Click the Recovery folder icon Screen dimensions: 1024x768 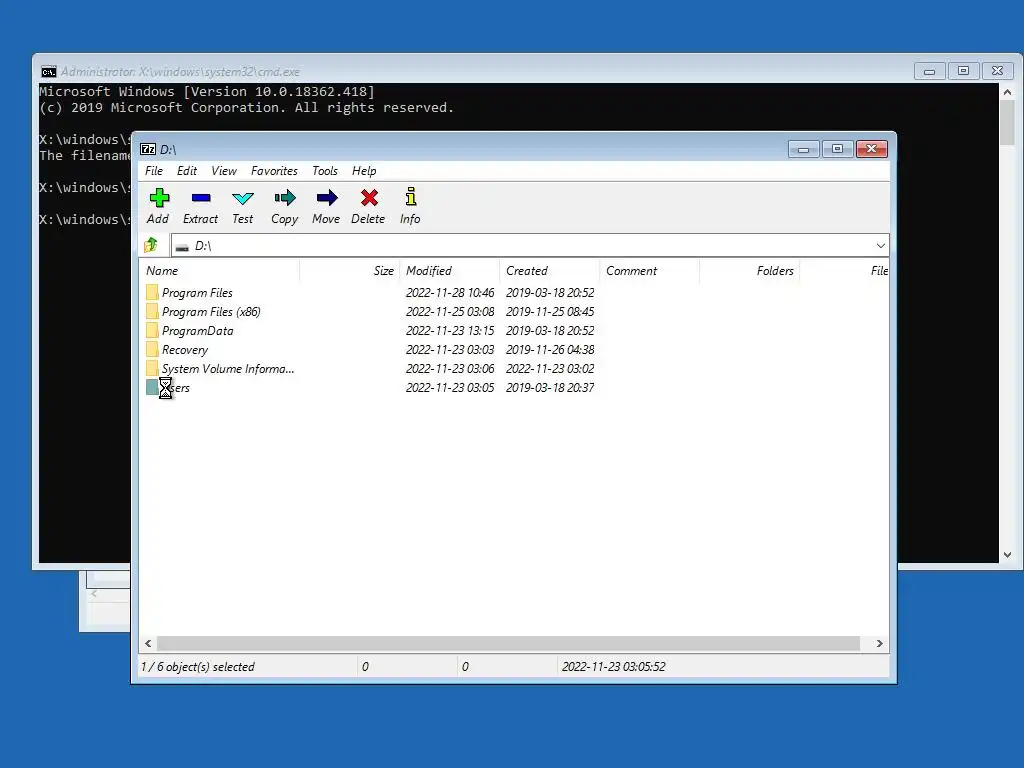coord(152,349)
